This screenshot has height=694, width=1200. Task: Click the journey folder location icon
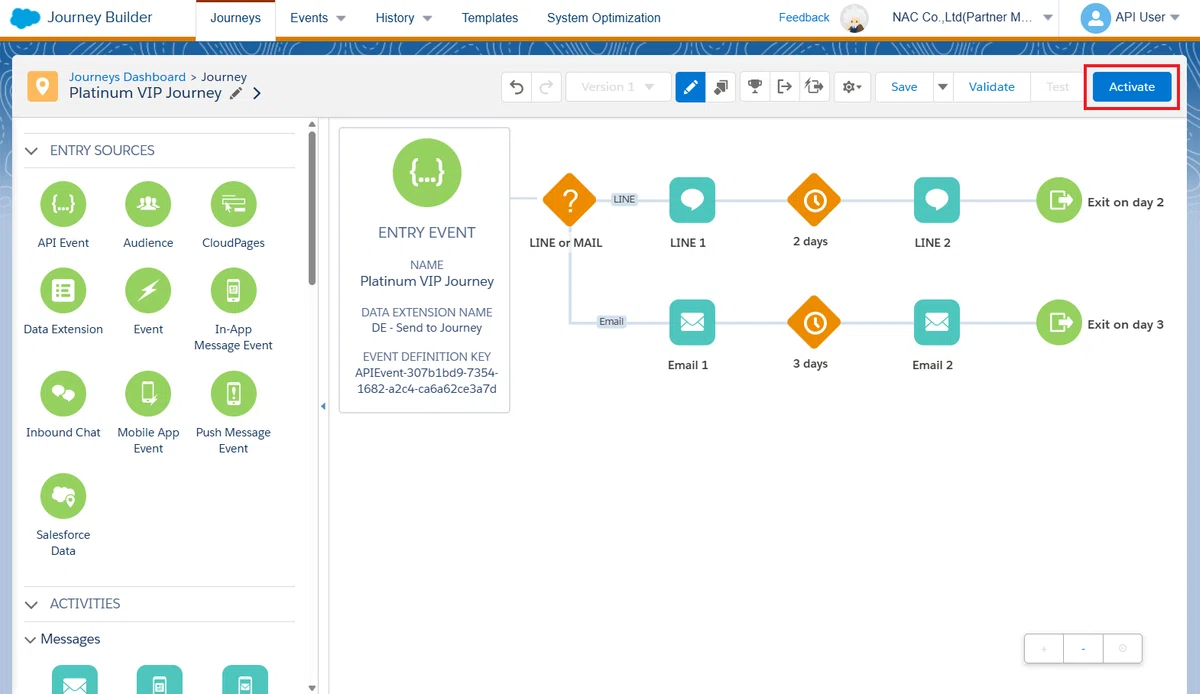tap(42, 86)
